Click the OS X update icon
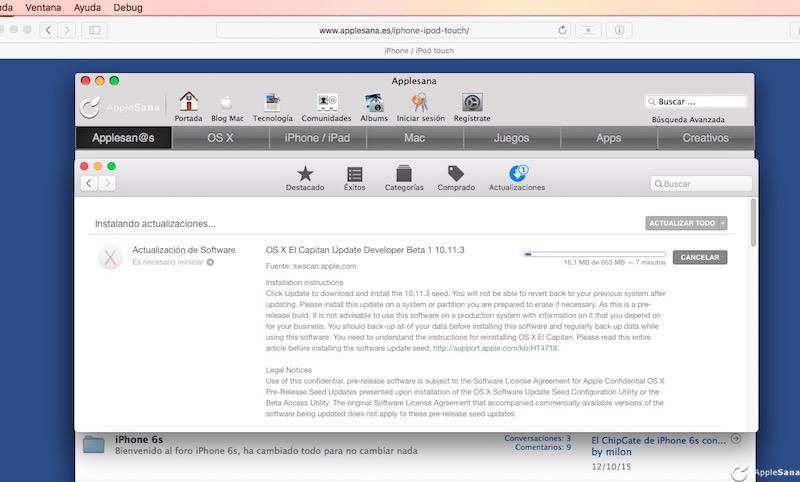The image size is (800, 482). tap(110, 257)
